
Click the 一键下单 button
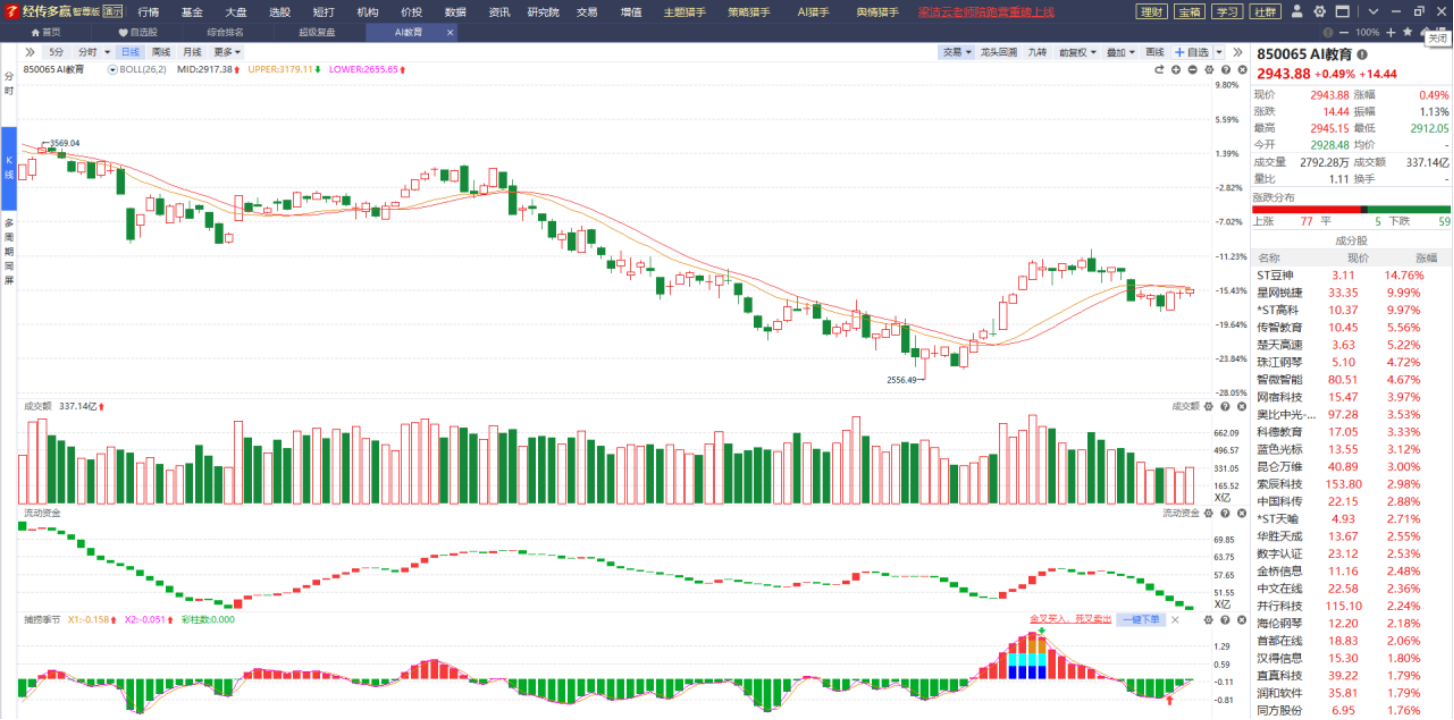click(1141, 620)
